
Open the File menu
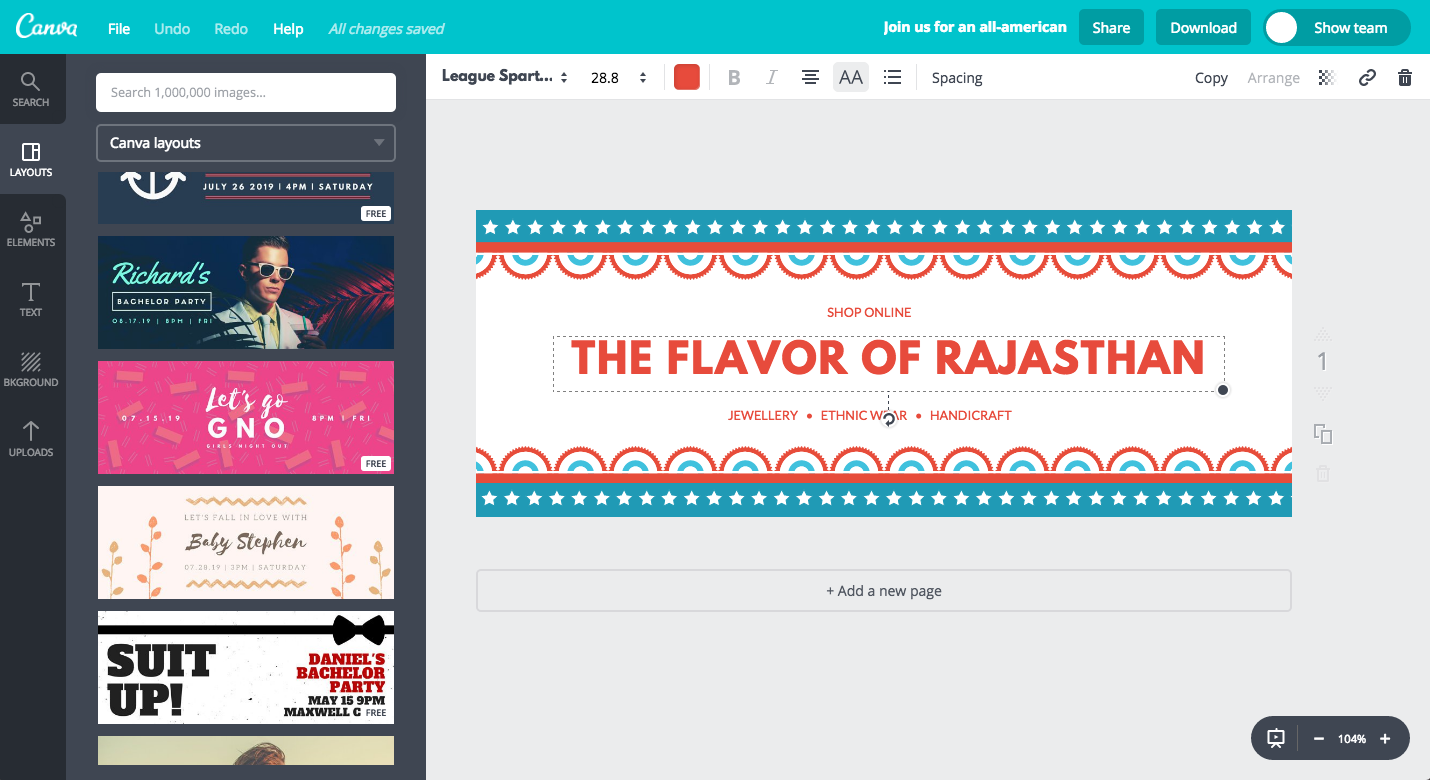[x=118, y=29]
